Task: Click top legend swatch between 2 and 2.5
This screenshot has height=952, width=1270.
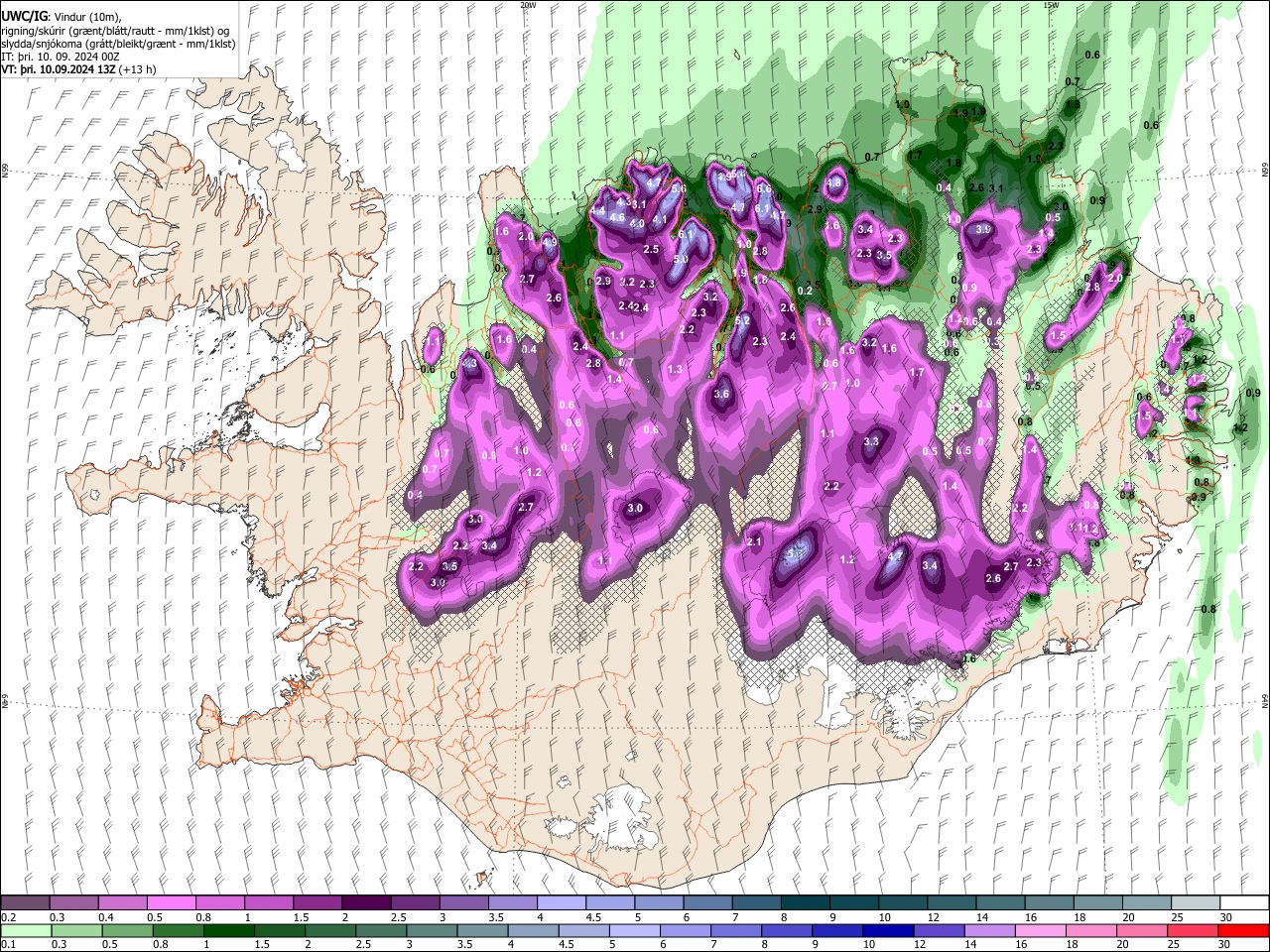Action: [365, 903]
